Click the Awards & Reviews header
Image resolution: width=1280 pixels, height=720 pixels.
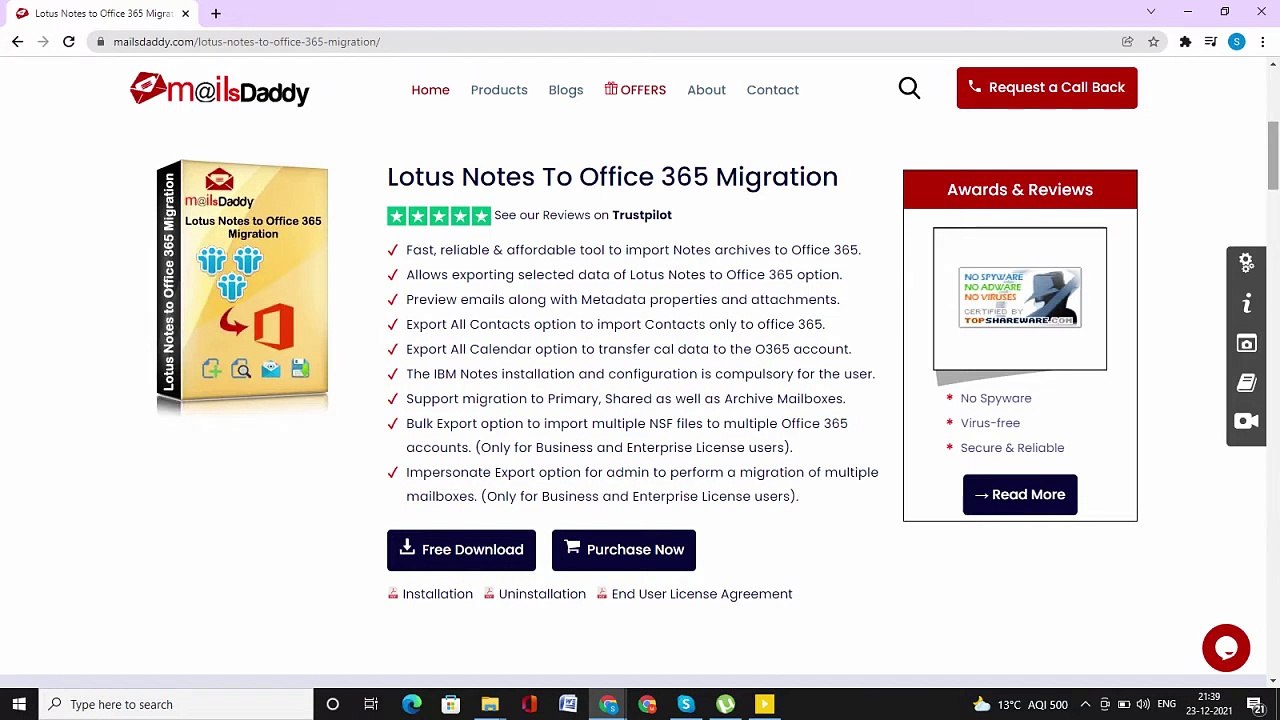(1020, 190)
